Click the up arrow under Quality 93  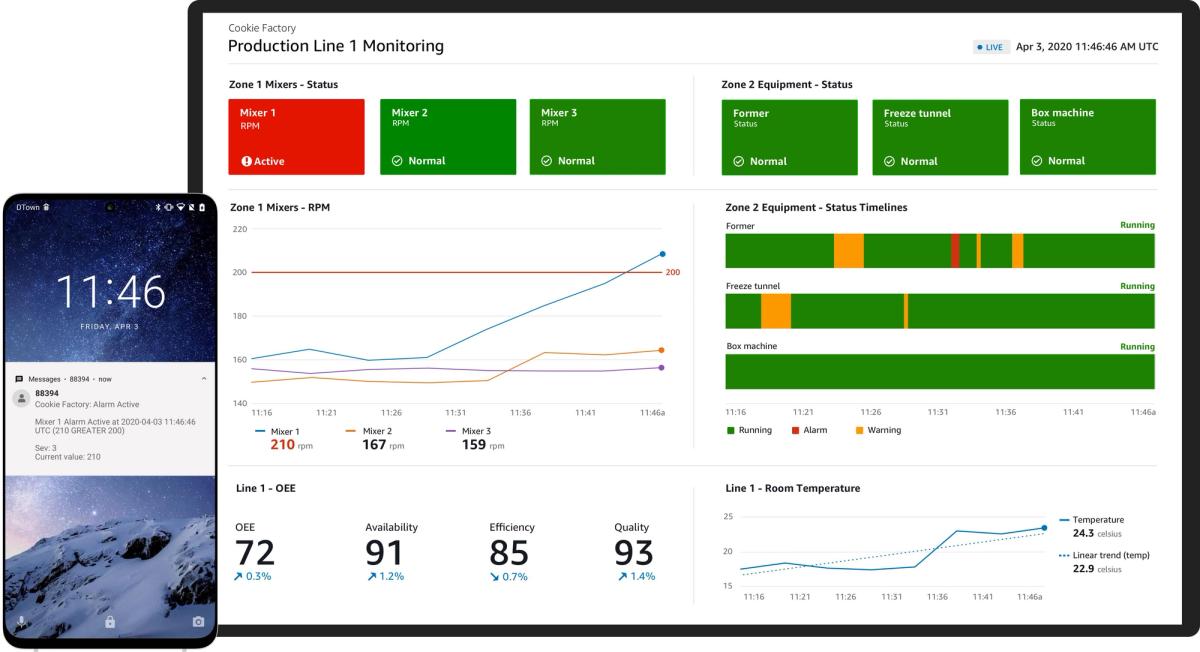click(x=620, y=576)
